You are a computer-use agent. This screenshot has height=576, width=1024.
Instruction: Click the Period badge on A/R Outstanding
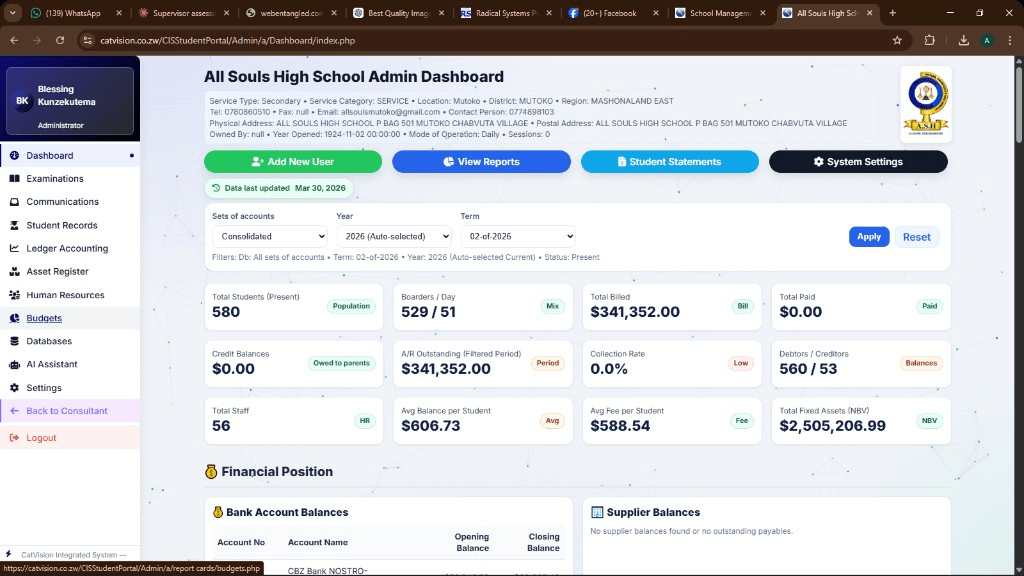click(547, 363)
